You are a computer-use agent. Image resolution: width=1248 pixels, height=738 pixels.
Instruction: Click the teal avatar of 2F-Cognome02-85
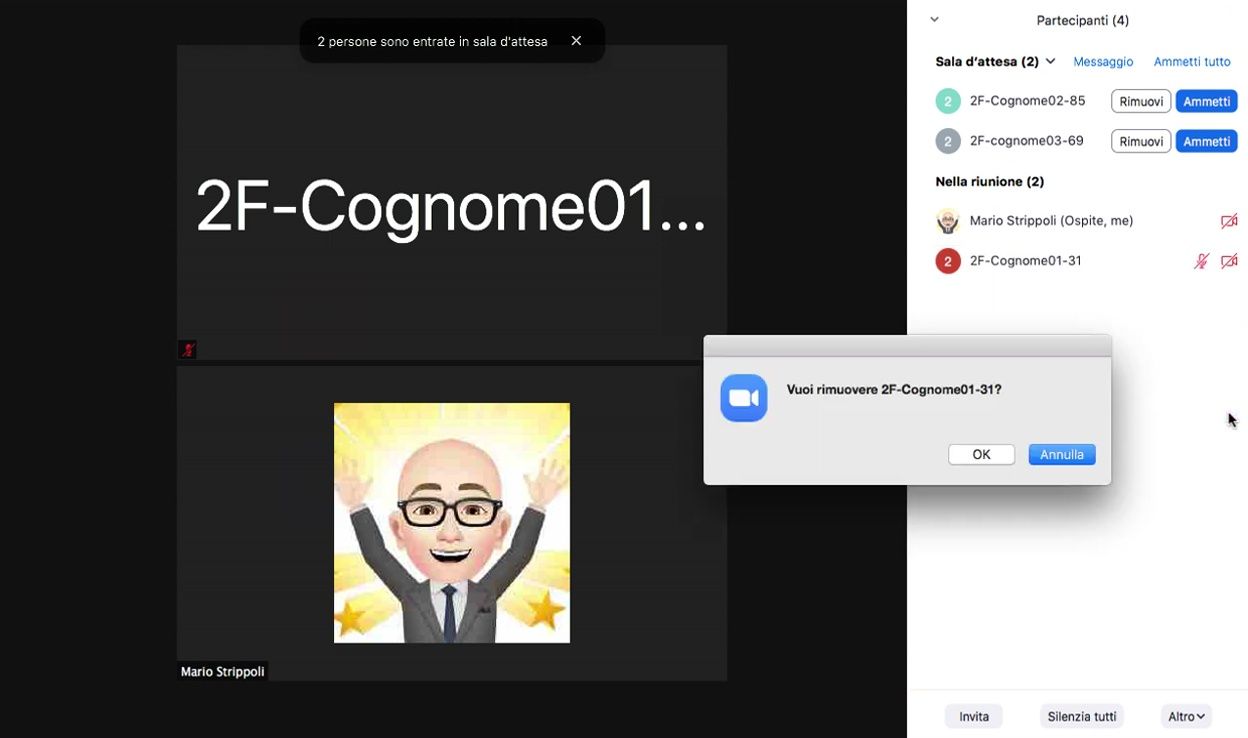pyautogui.click(x=948, y=101)
